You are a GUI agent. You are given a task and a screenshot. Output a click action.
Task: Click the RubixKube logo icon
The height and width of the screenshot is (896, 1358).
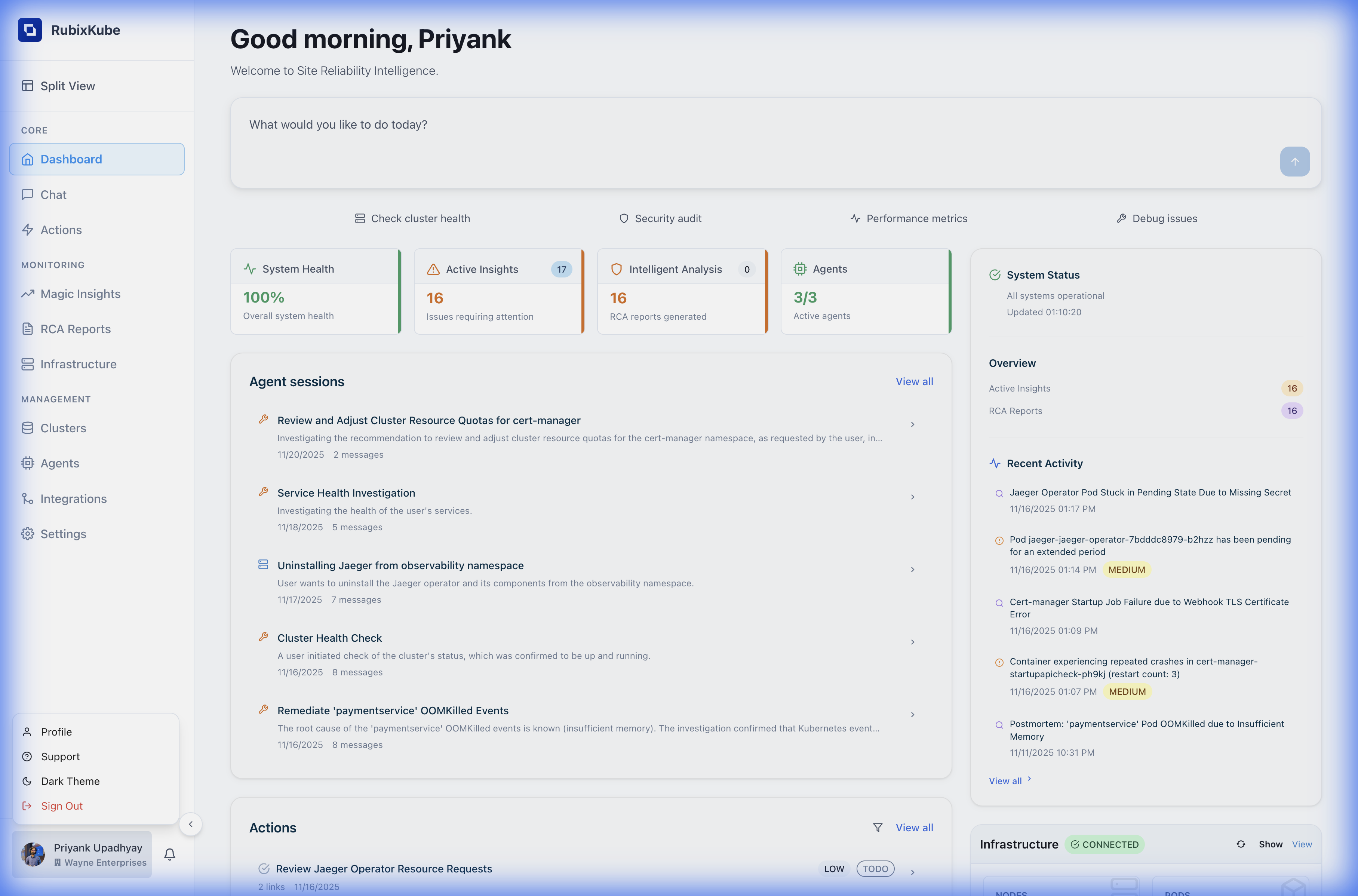[x=30, y=30]
